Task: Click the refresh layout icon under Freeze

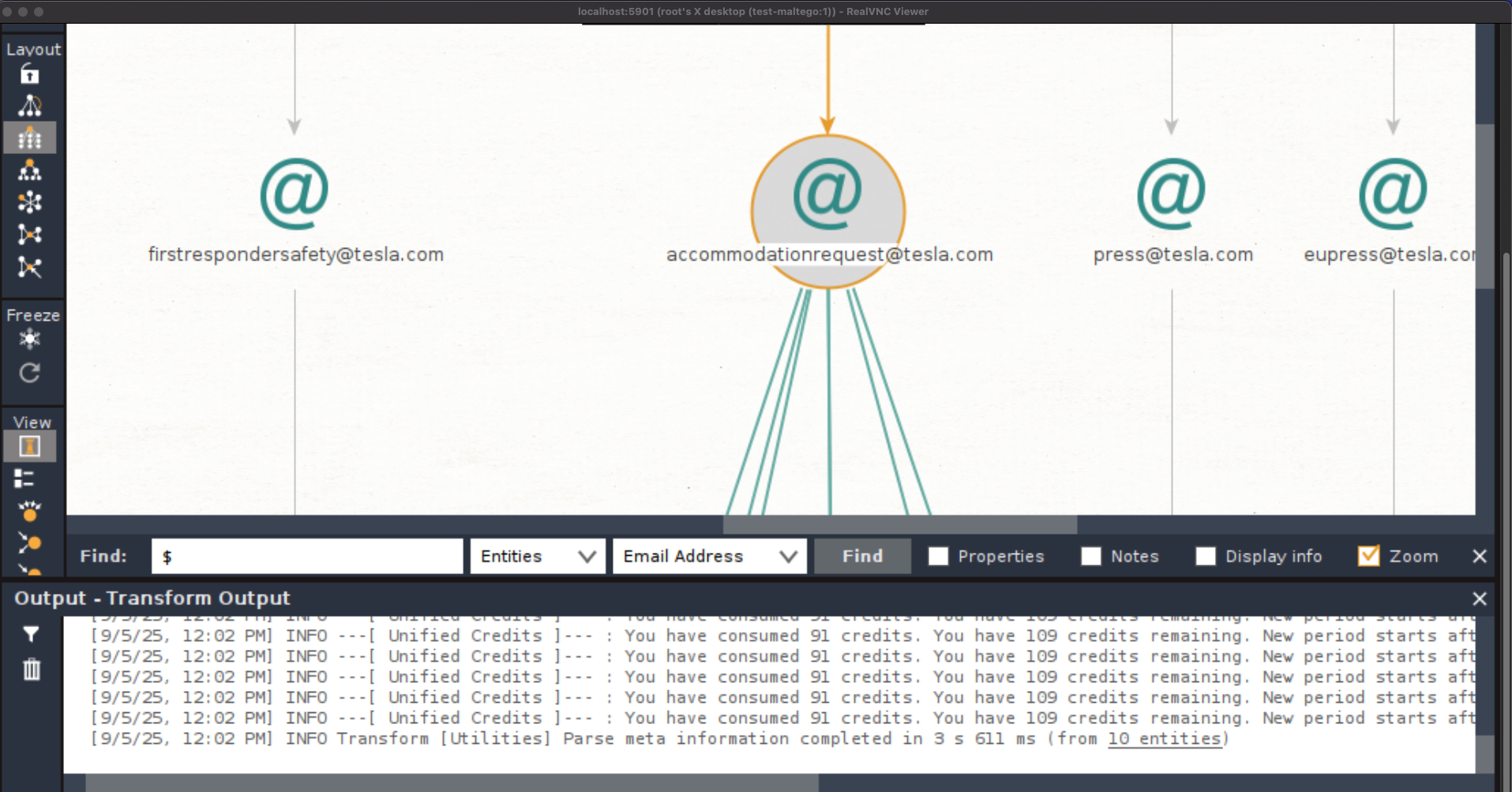Action: 29,373
